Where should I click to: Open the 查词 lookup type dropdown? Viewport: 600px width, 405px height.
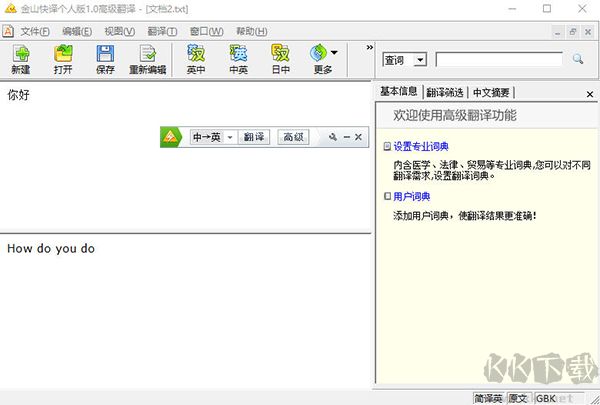point(420,60)
